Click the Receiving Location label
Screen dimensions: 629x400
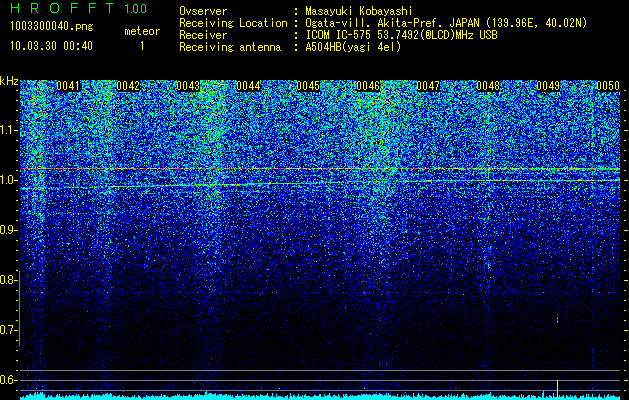tap(233, 23)
